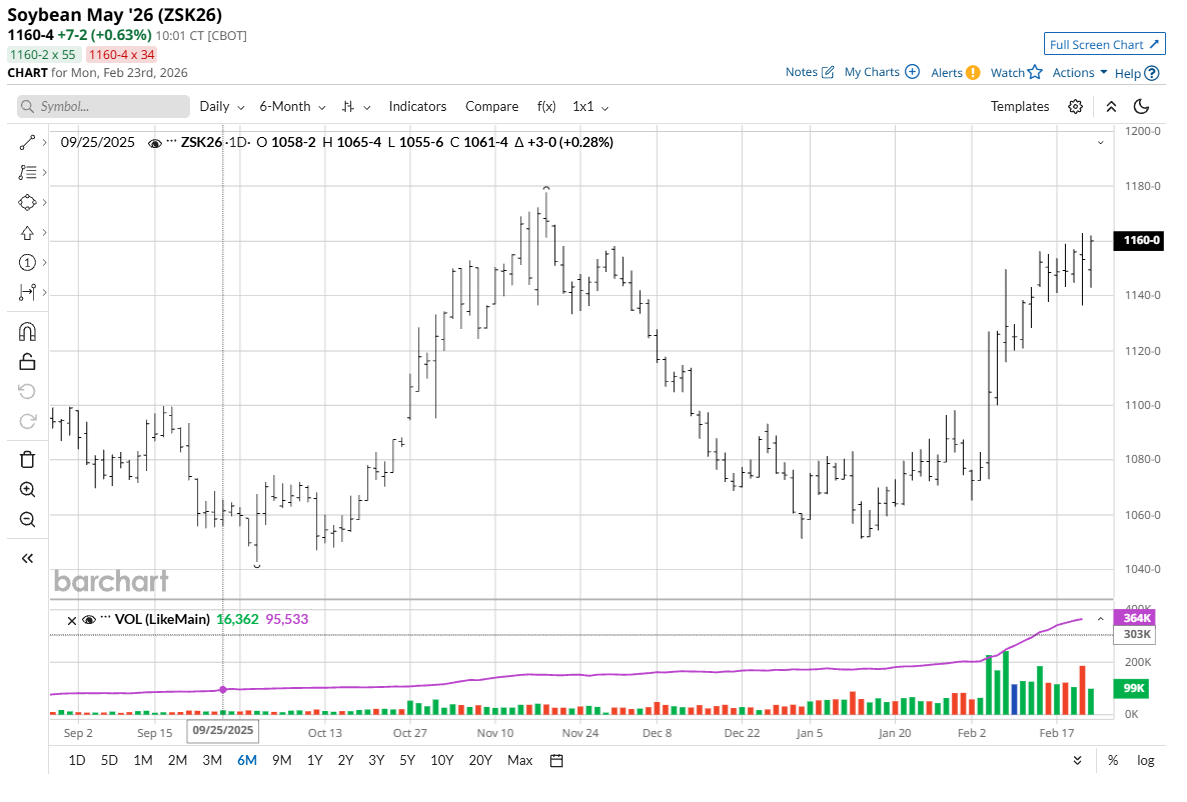Click the 09/25/2025 crosshair date label
The height and width of the screenshot is (802, 1187).
(x=223, y=730)
